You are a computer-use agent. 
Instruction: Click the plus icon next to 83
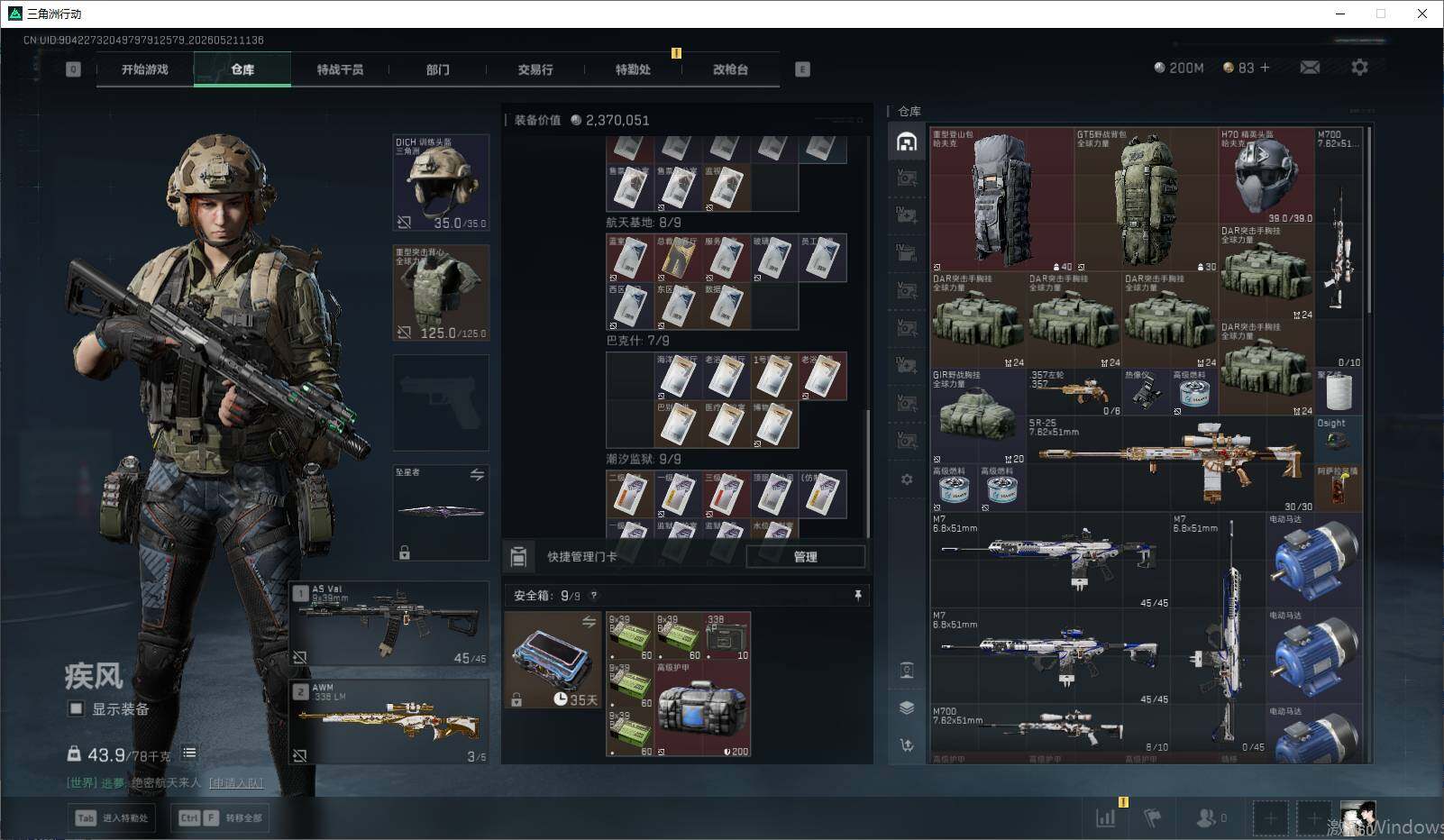click(x=1265, y=68)
